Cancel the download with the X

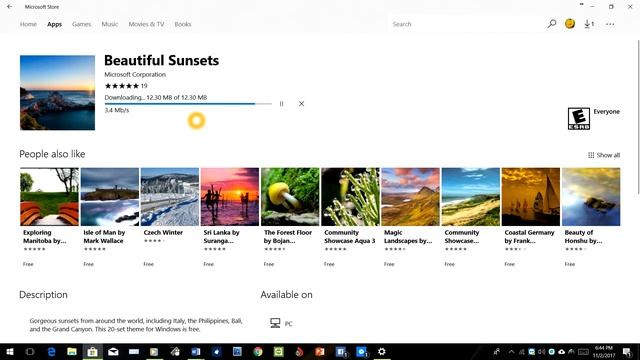pyautogui.click(x=301, y=104)
